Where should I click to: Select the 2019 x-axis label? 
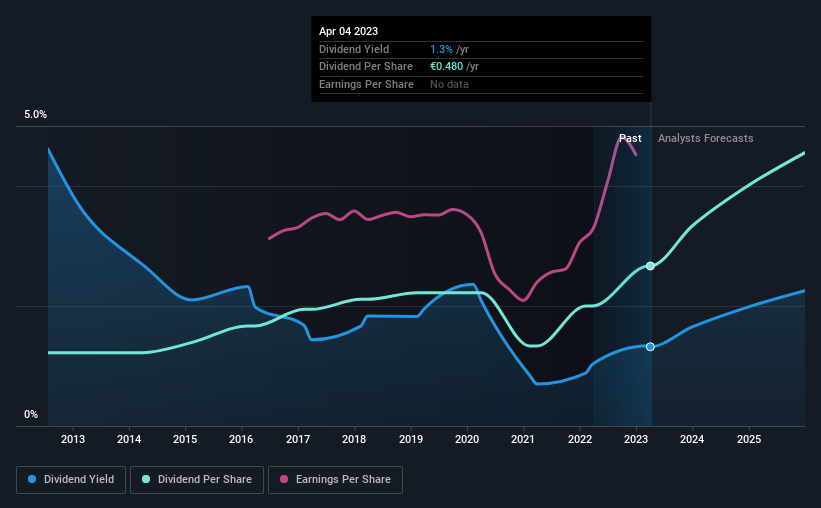(410, 439)
